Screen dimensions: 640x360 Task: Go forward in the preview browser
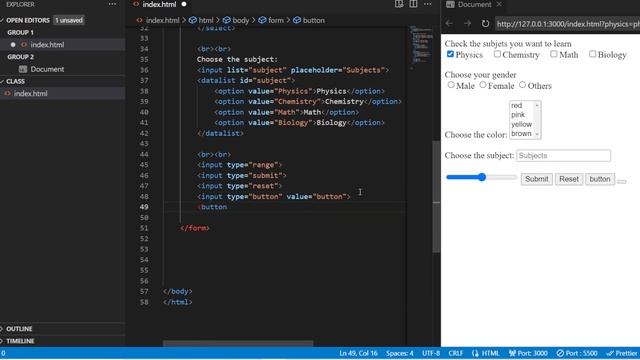[x=467, y=24]
